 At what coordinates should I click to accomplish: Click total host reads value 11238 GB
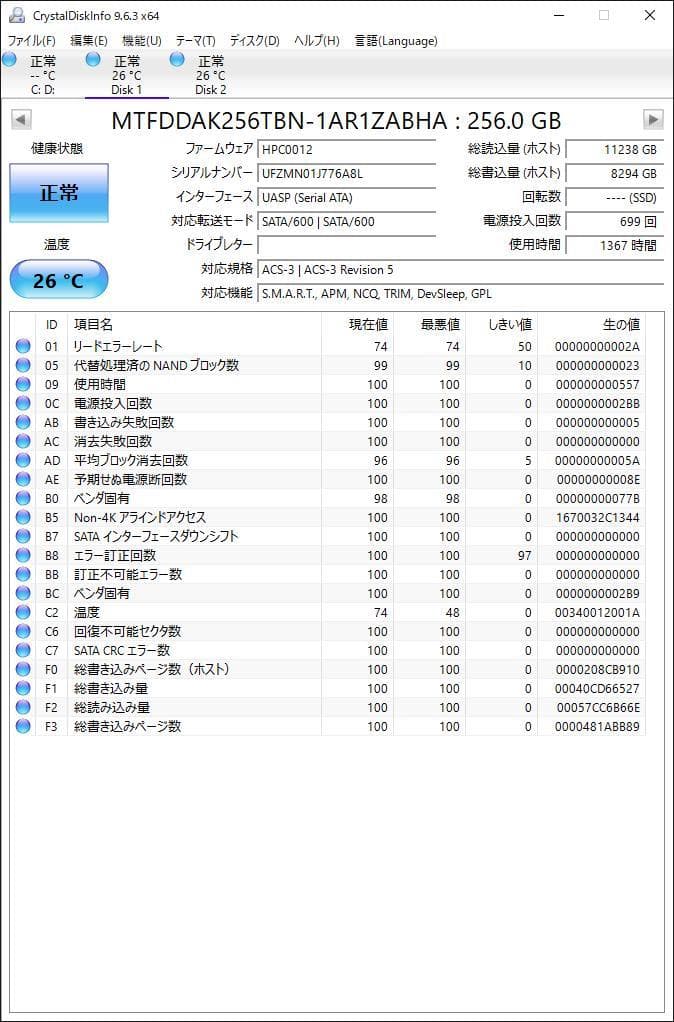point(614,149)
